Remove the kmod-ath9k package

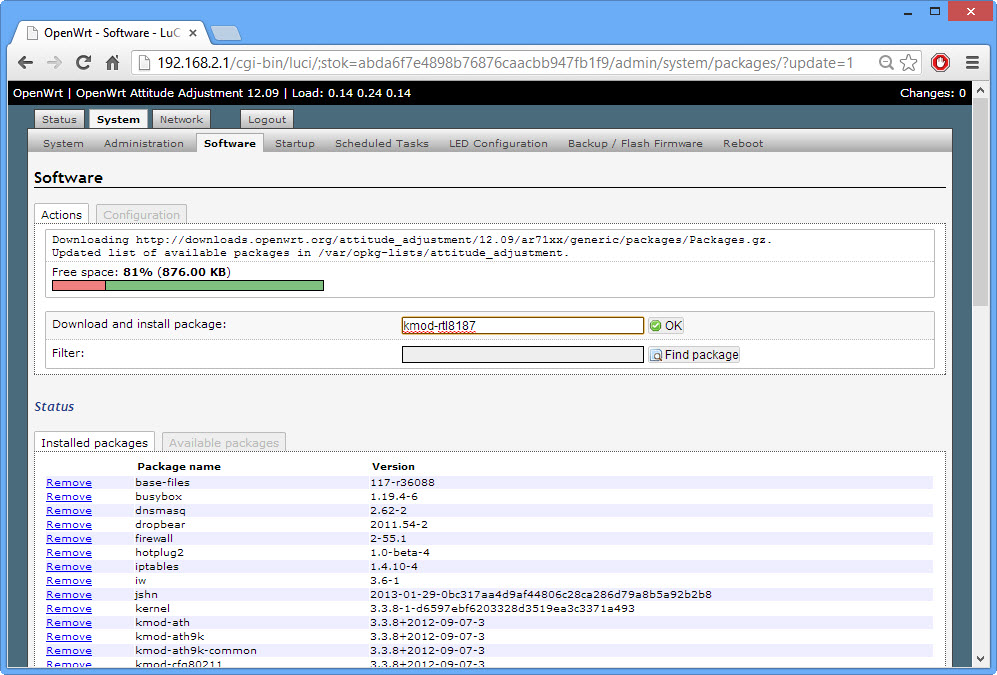point(69,636)
